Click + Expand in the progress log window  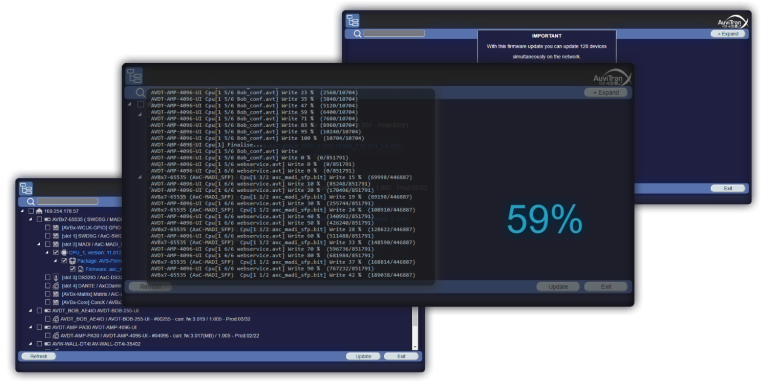point(605,93)
